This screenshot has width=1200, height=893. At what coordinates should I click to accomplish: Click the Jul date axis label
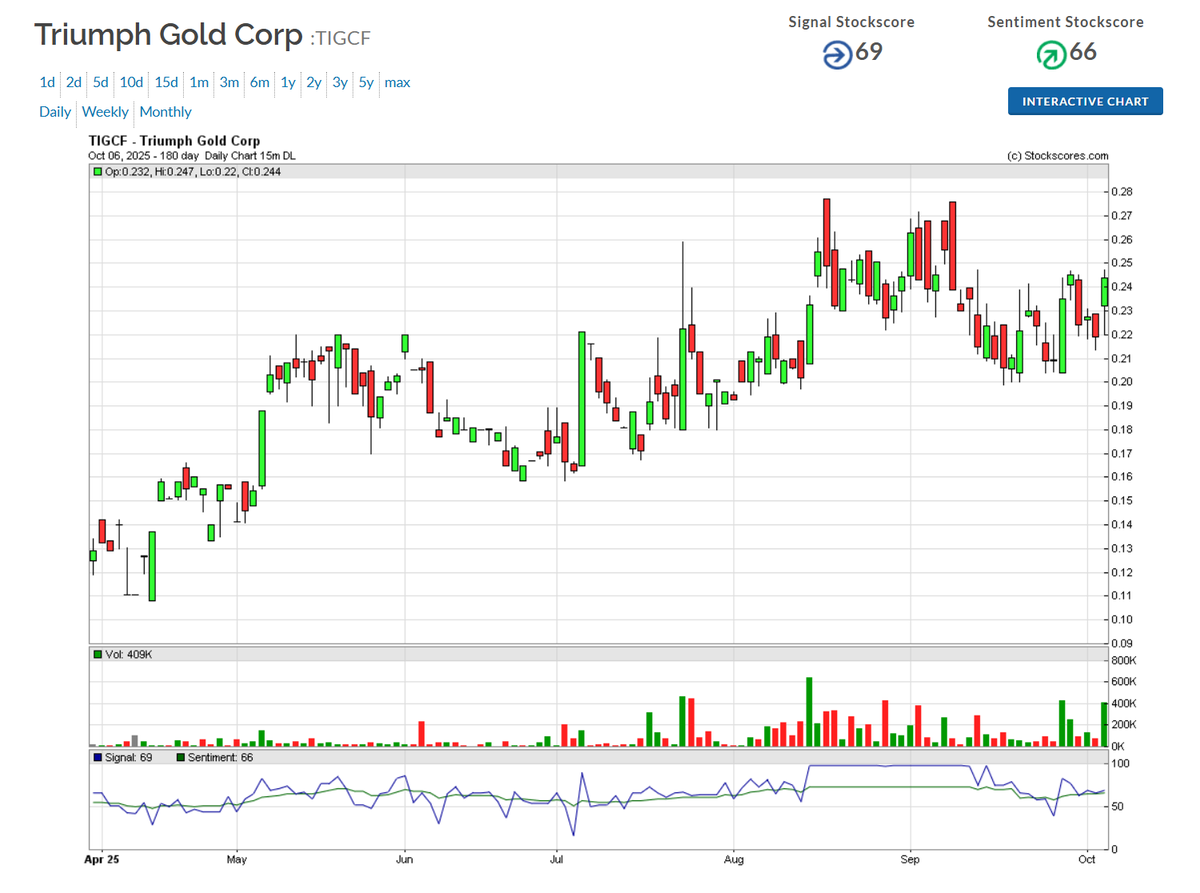coord(555,858)
